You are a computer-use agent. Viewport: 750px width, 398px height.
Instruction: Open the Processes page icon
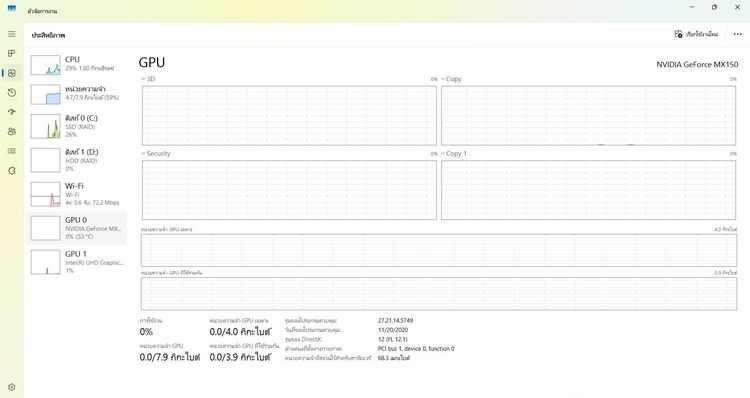point(11,53)
